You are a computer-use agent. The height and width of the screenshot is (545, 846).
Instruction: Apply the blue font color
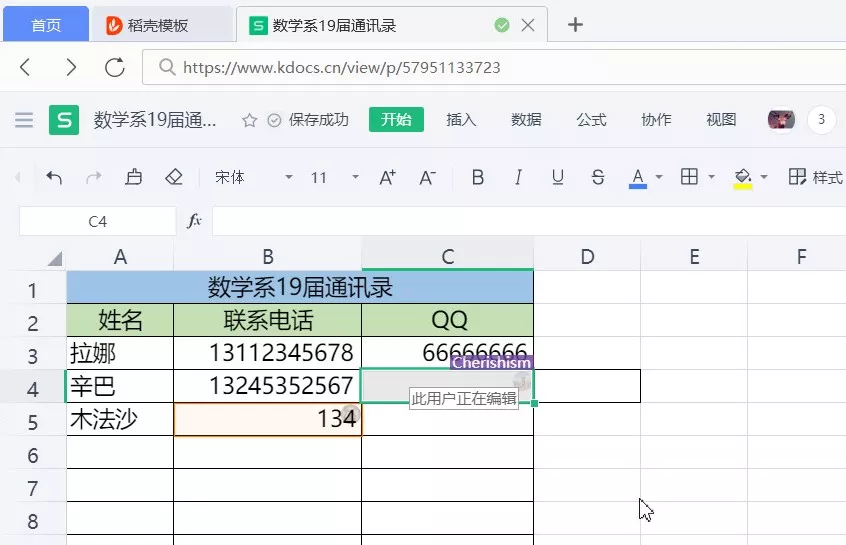(638, 178)
